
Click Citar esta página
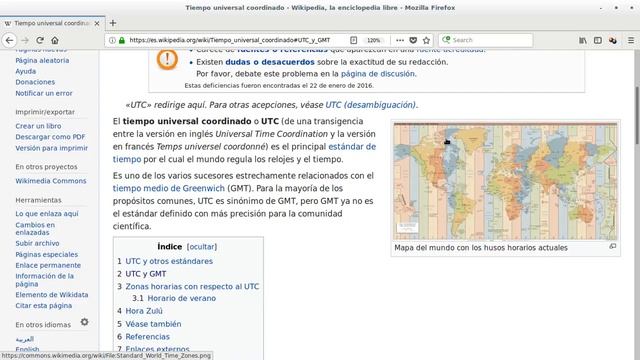point(44,305)
